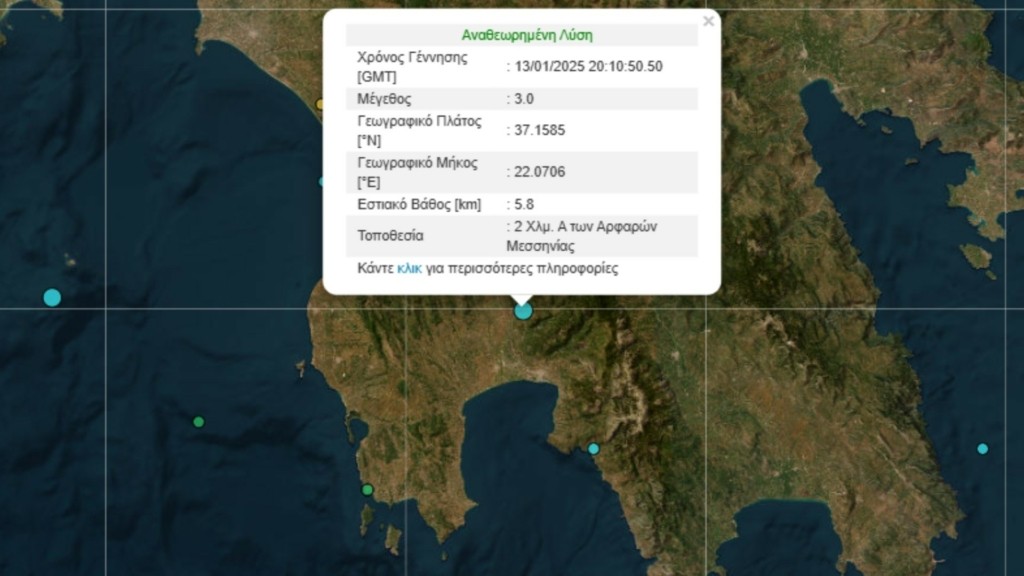Select the green marker on the southwestern peninsula coast
The width and height of the screenshot is (1024, 576).
[367, 490]
